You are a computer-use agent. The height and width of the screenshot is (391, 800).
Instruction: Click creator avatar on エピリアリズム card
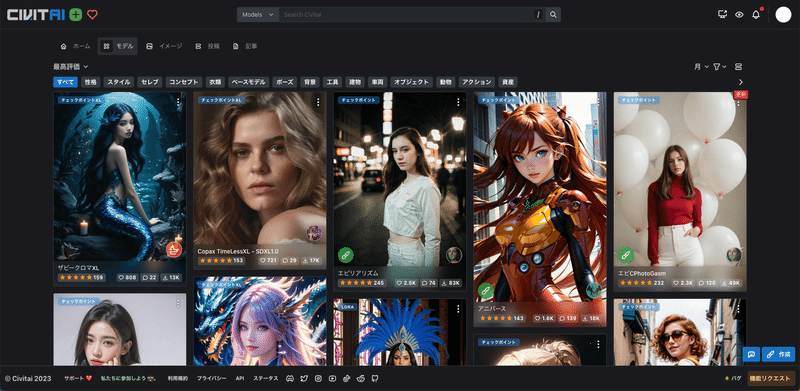point(454,255)
